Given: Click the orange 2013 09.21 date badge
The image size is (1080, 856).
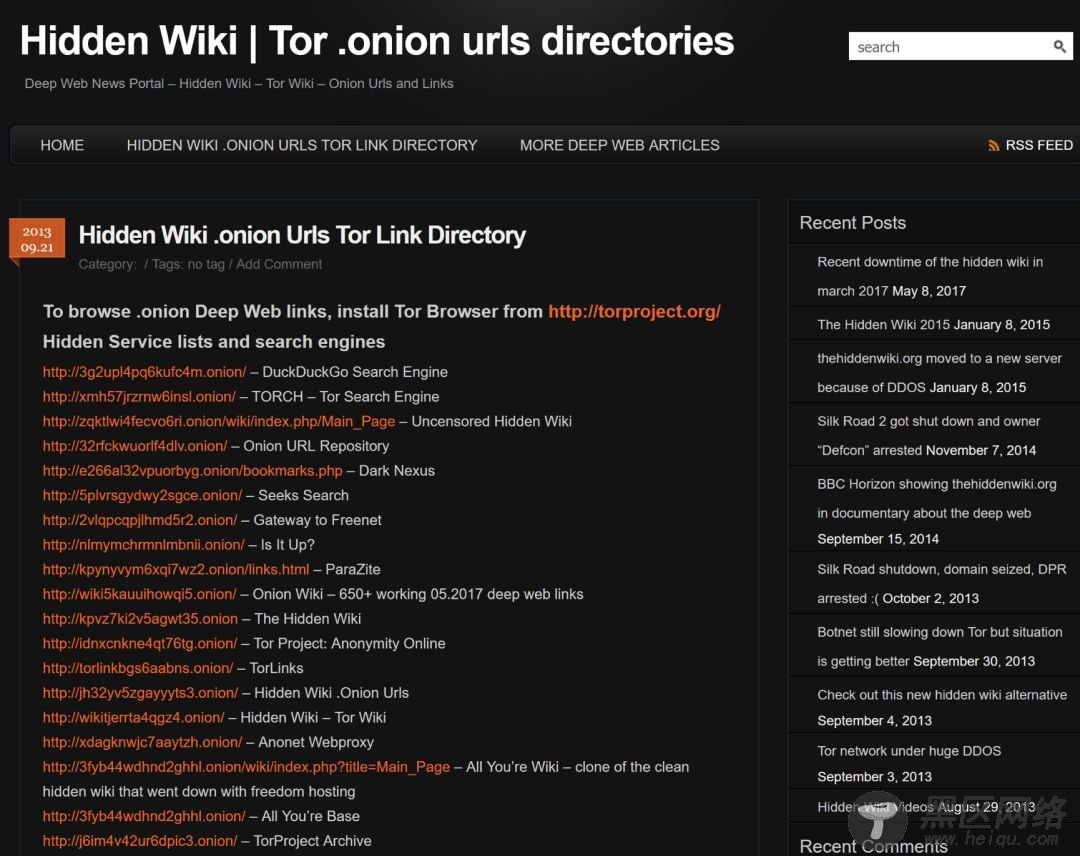Looking at the screenshot, I should click(37, 240).
